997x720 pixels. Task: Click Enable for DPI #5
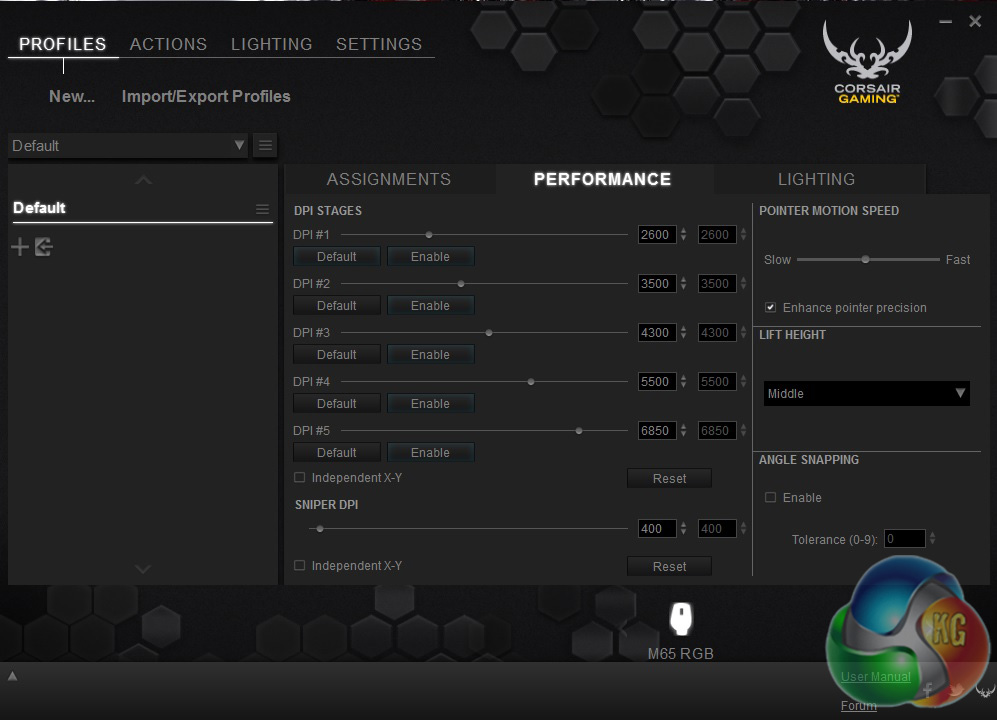(x=430, y=453)
